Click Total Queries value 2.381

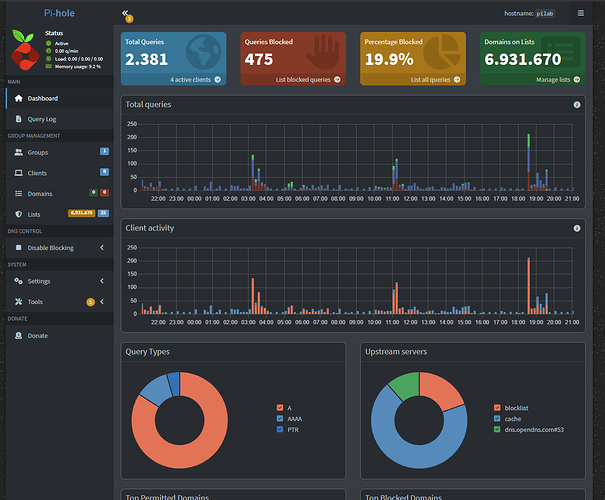(146, 59)
